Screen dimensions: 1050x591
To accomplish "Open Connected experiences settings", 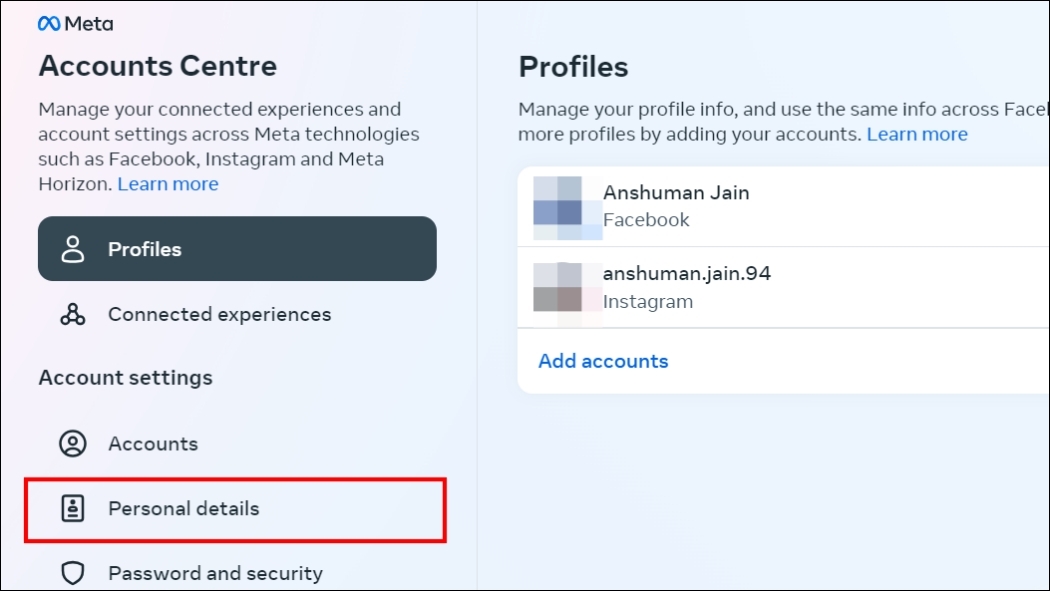I will point(221,314).
